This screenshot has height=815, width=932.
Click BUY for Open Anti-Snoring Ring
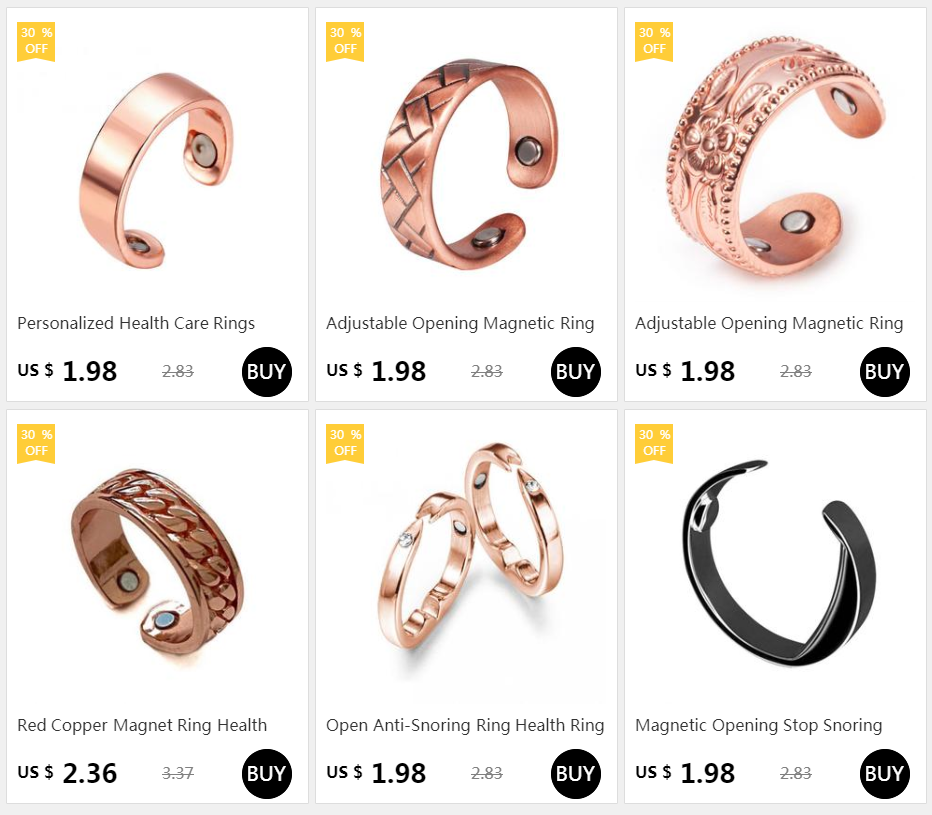576,773
